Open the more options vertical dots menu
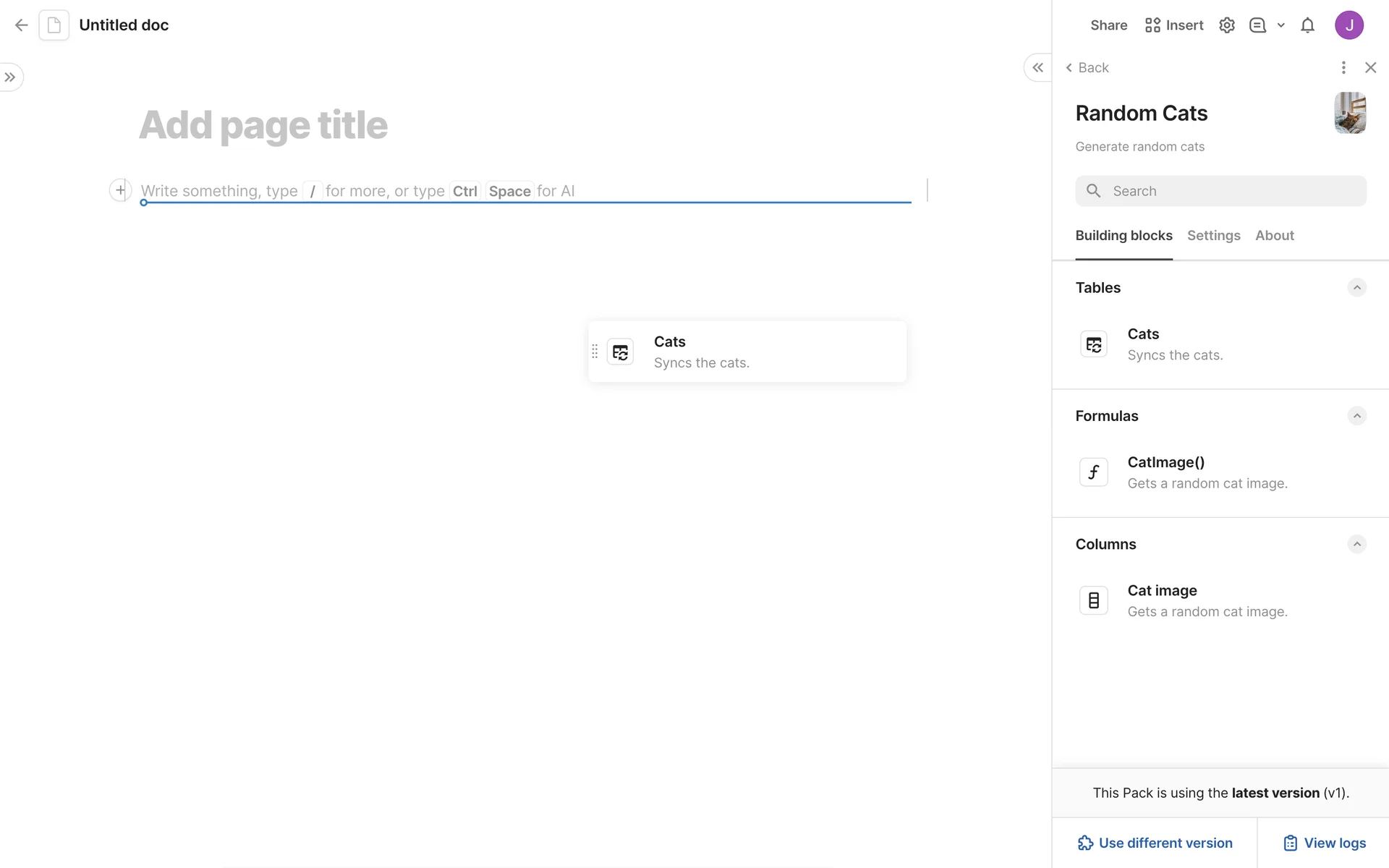The image size is (1389, 868). pyautogui.click(x=1343, y=67)
